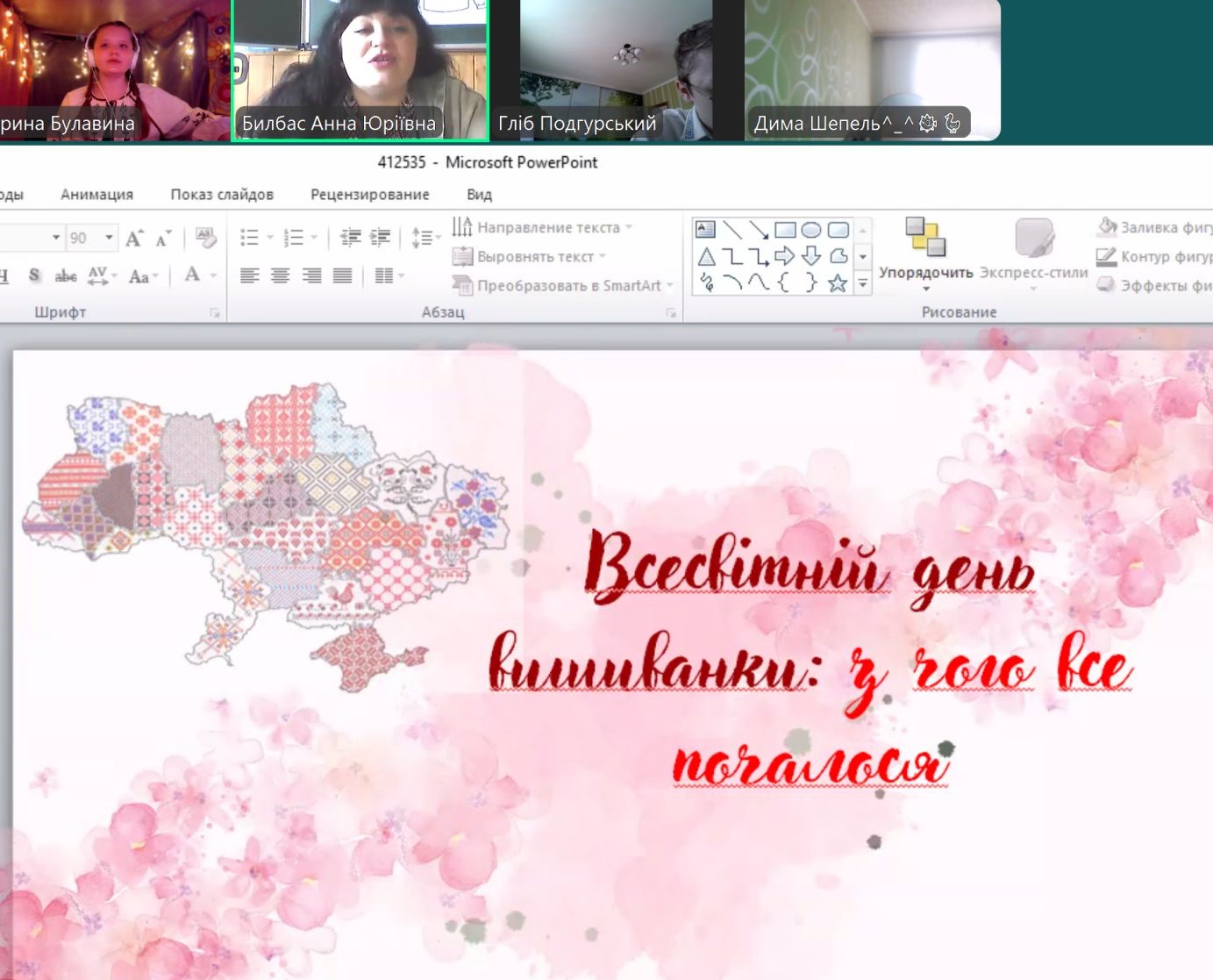Select the Scribble shape

click(706, 283)
